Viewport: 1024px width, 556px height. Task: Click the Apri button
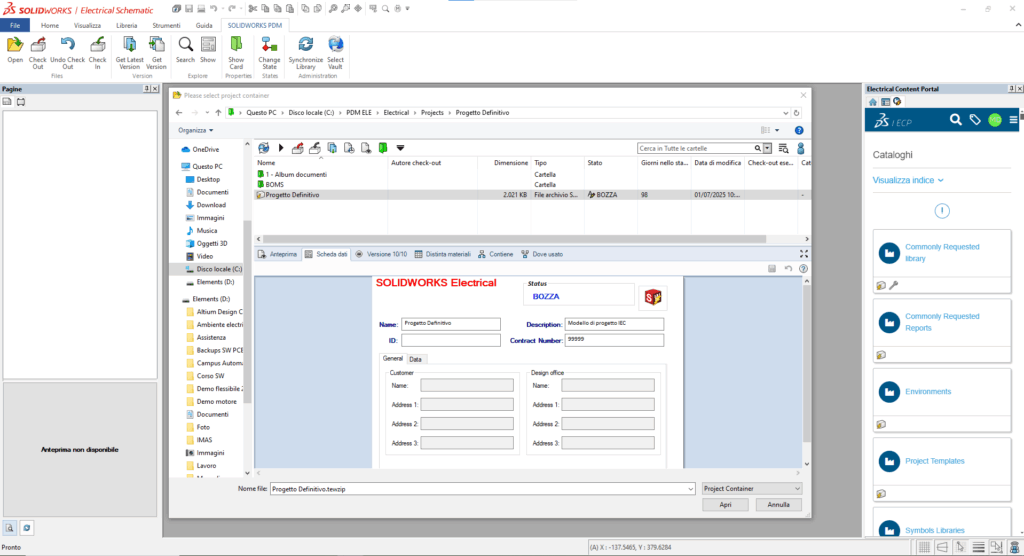725,505
